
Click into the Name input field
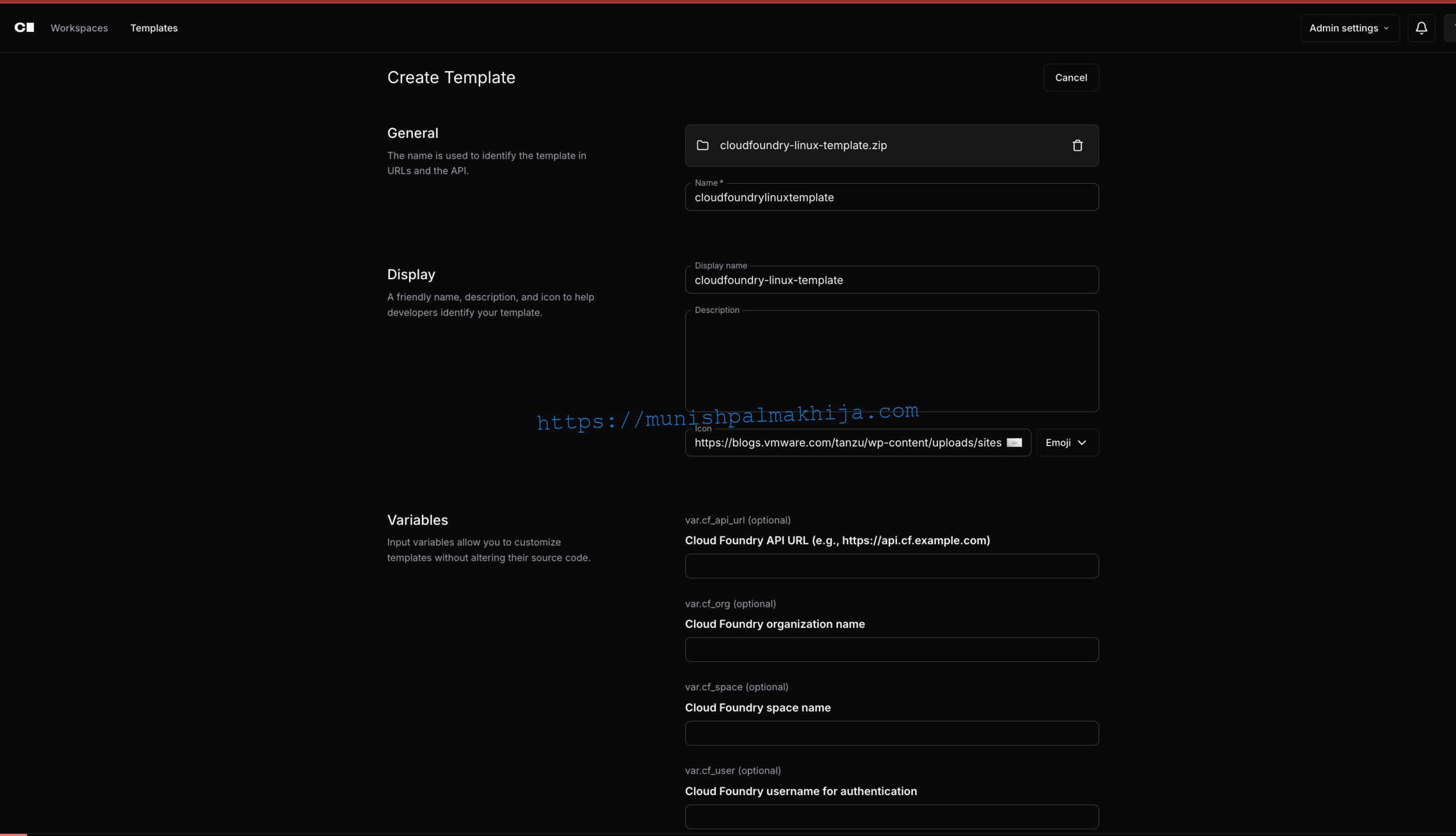pos(891,197)
